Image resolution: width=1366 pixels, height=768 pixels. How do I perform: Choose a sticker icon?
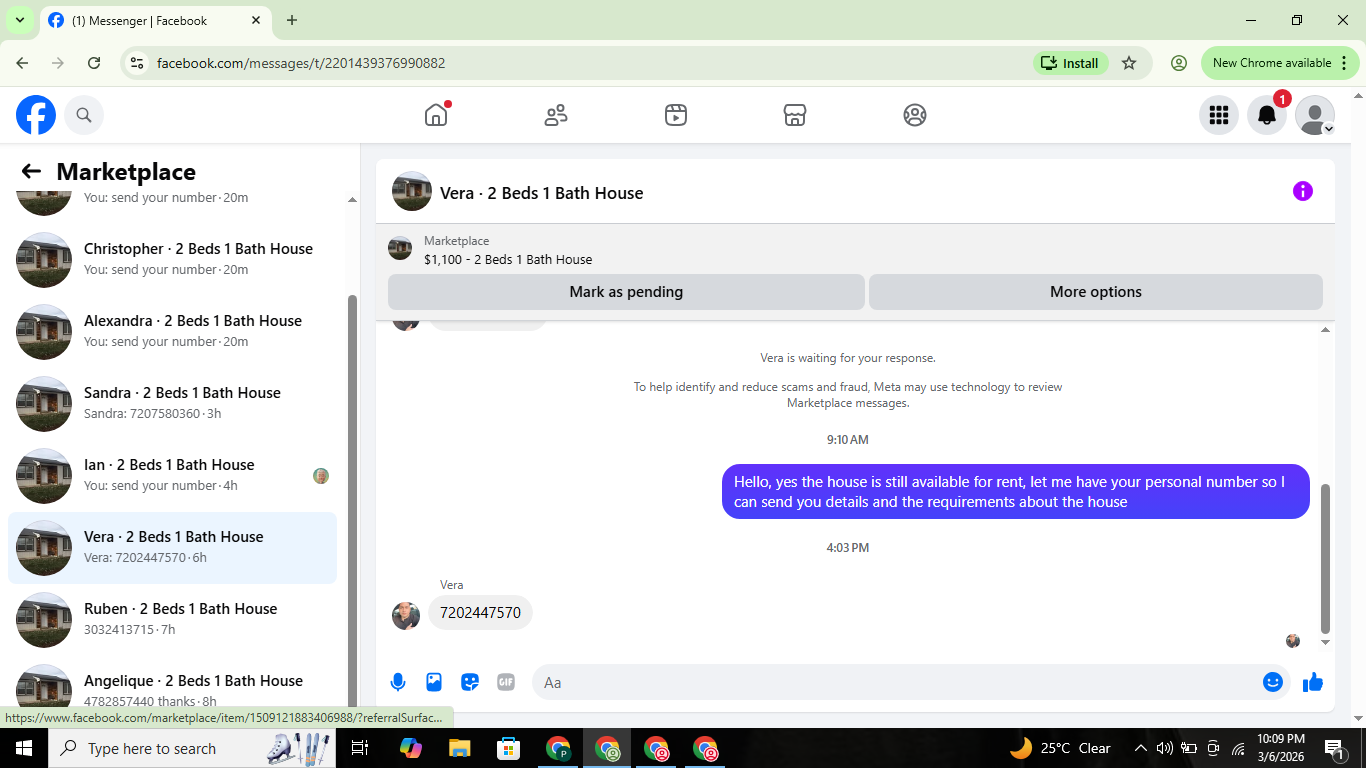[x=470, y=682]
